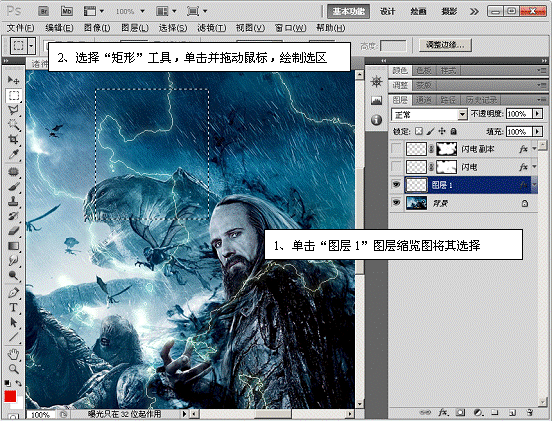Select the Move tool
This screenshot has height=421, width=552.
[x=13, y=80]
